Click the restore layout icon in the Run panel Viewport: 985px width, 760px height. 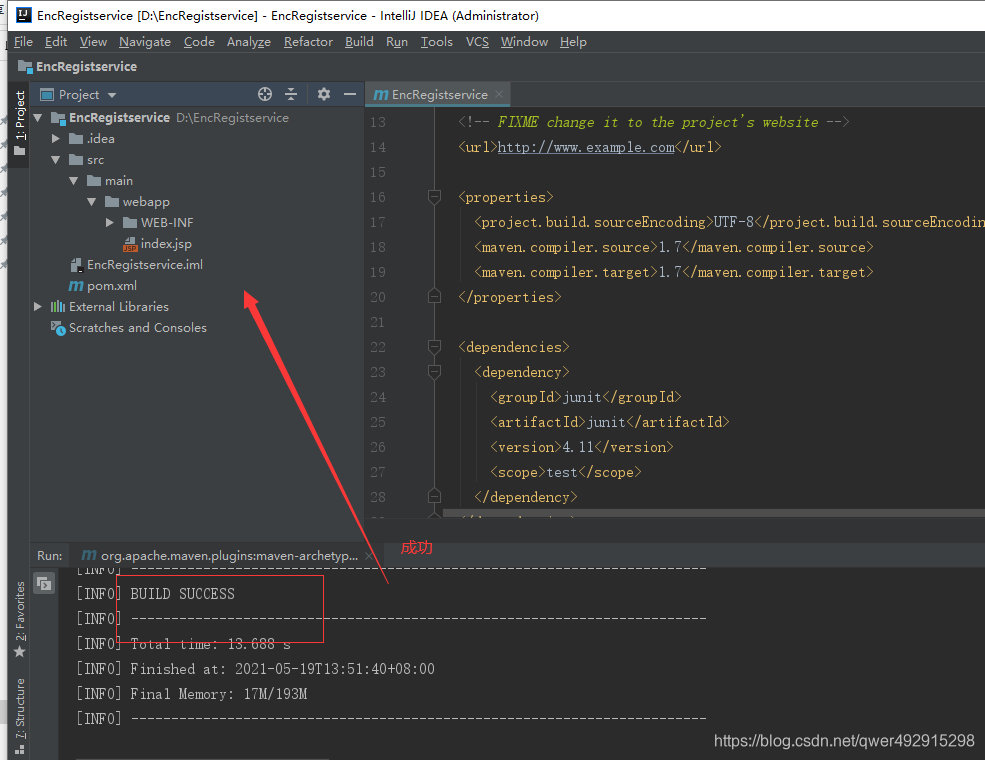click(44, 584)
